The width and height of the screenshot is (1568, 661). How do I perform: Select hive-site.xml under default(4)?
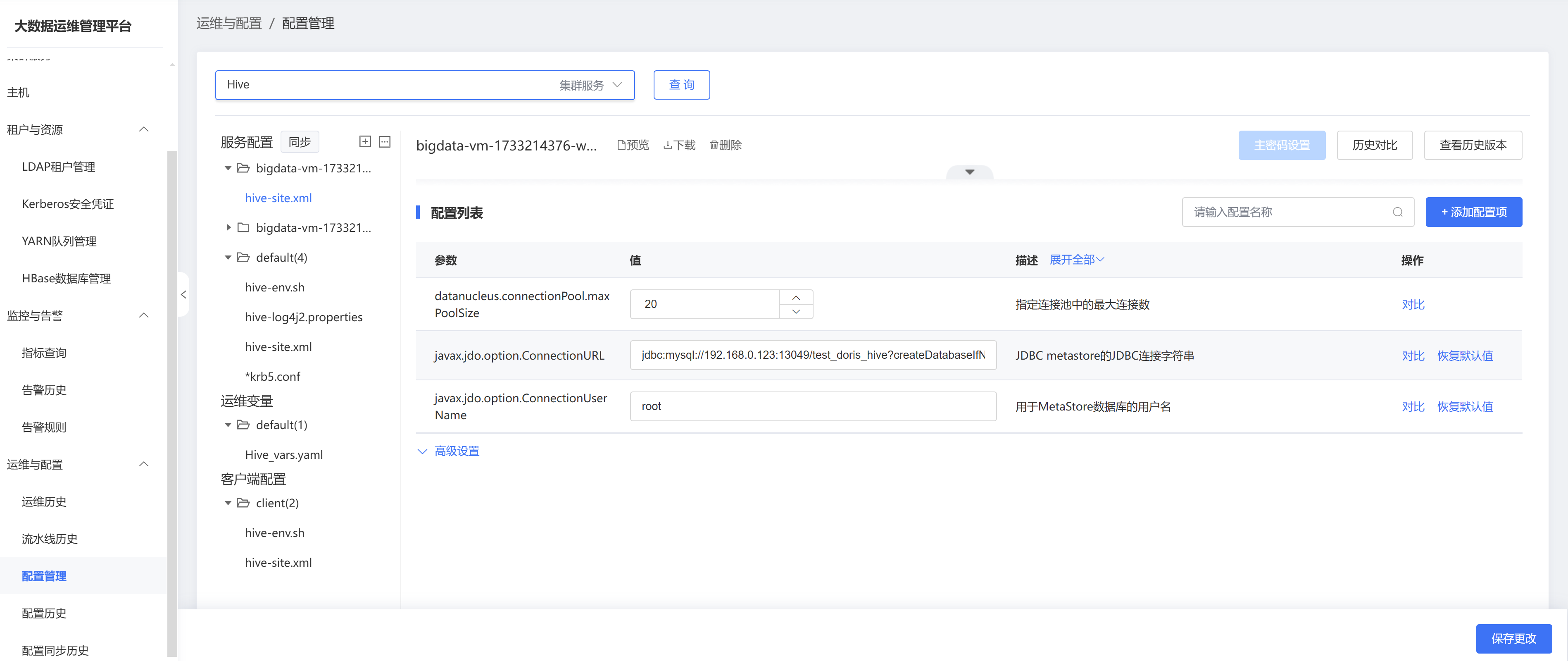click(x=278, y=347)
